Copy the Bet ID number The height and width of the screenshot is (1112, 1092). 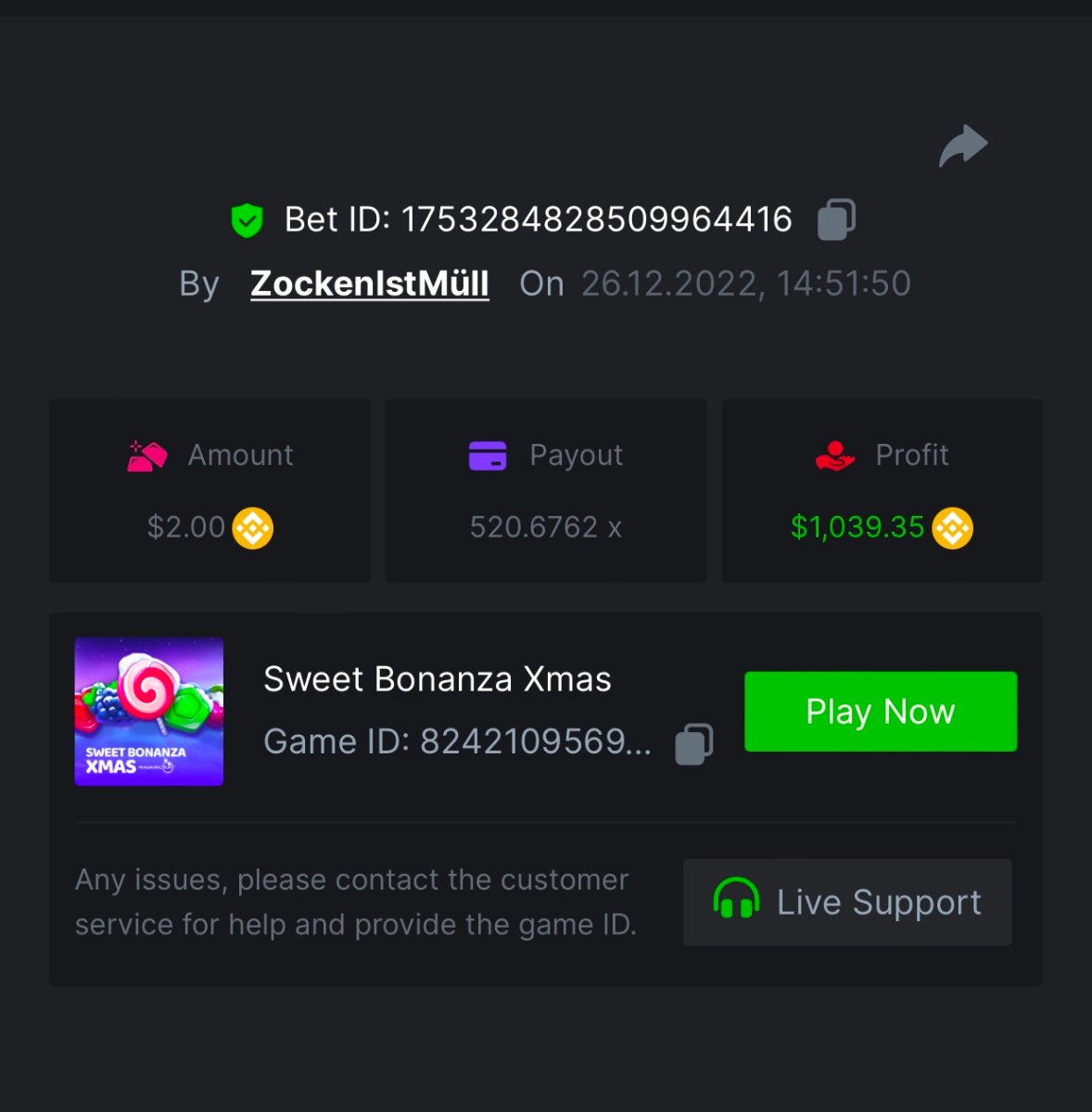click(836, 220)
